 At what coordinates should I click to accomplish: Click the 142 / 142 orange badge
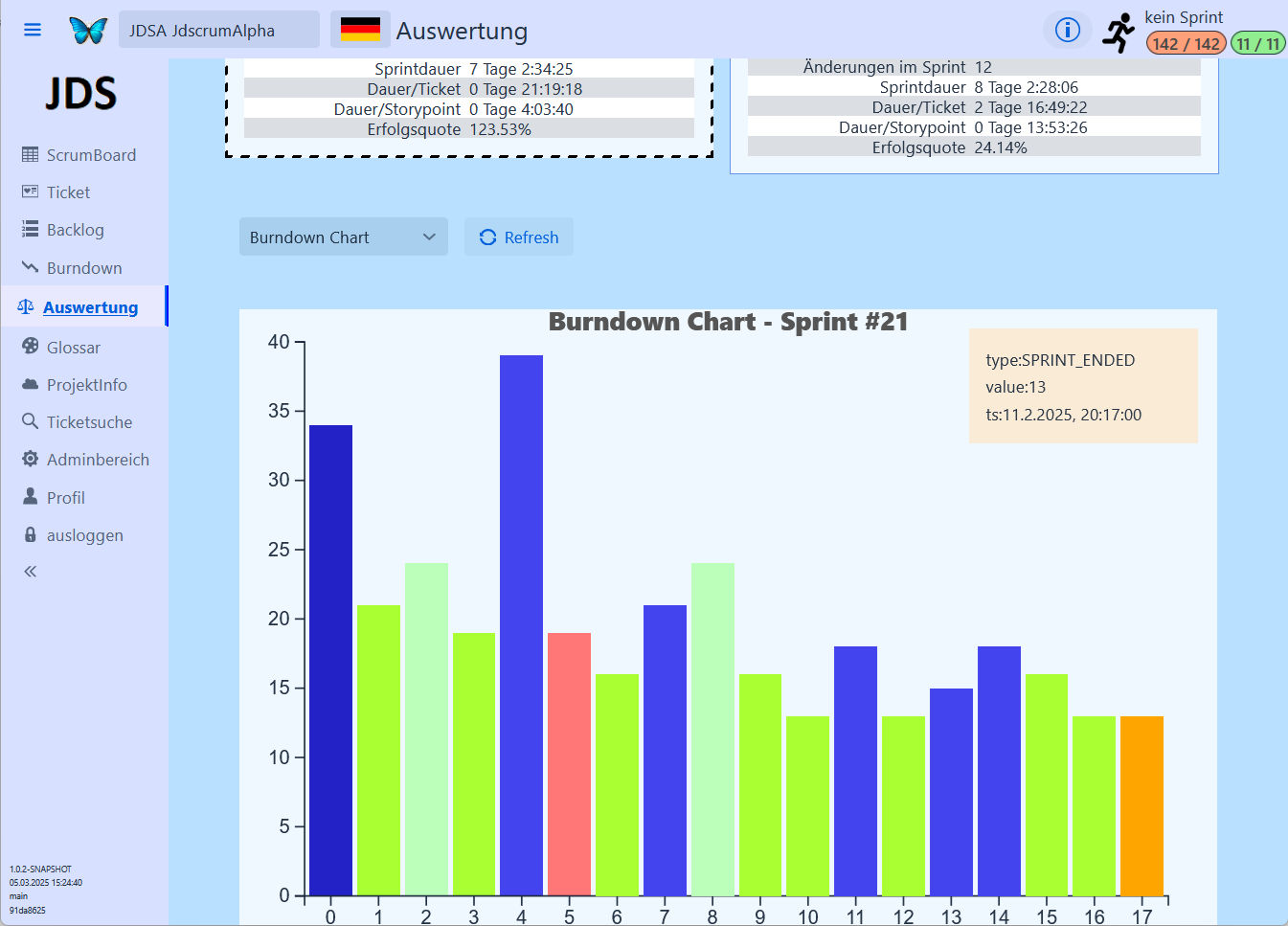tap(1186, 43)
